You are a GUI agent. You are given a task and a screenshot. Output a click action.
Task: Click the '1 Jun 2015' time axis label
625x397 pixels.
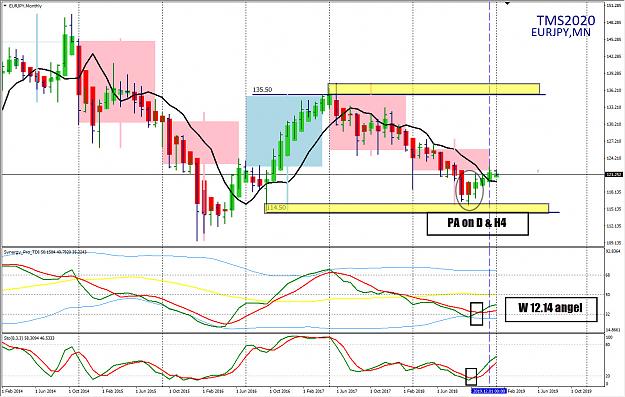coord(145,391)
